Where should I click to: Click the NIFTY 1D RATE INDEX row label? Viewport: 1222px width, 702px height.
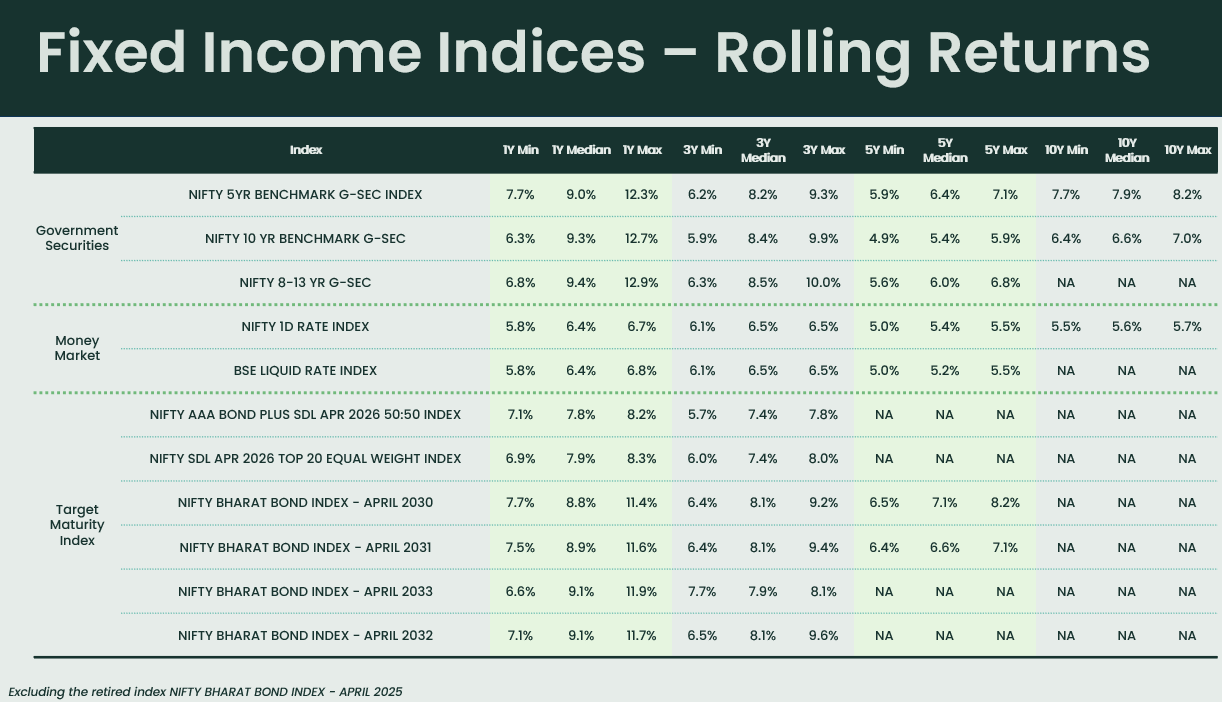point(305,327)
